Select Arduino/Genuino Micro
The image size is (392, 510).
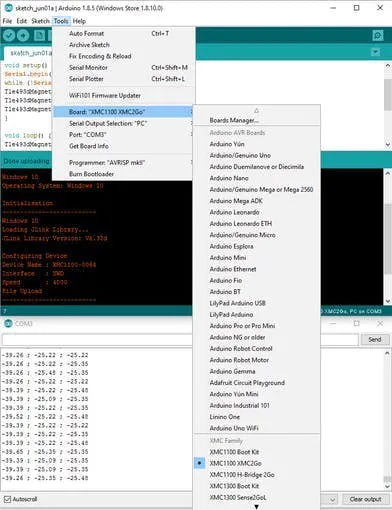pyautogui.click(x=257, y=235)
